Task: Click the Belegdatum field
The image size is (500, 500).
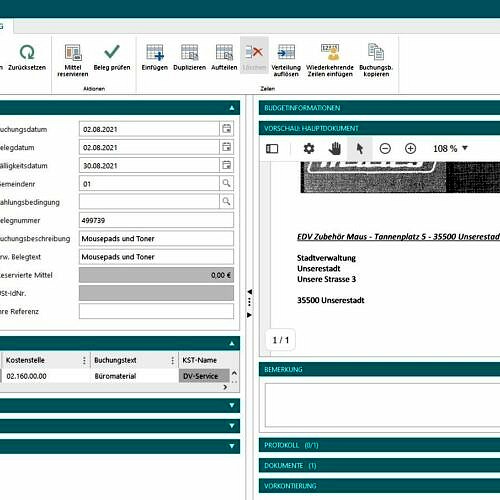Action: click(149, 147)
